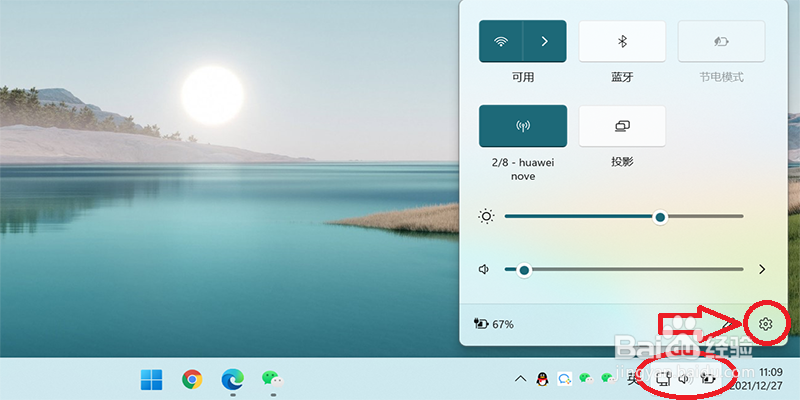Open the WeChat app next to Edge
Image resolution: width=800 pixels, height=400 pixels.
click(x=272, y=379)
